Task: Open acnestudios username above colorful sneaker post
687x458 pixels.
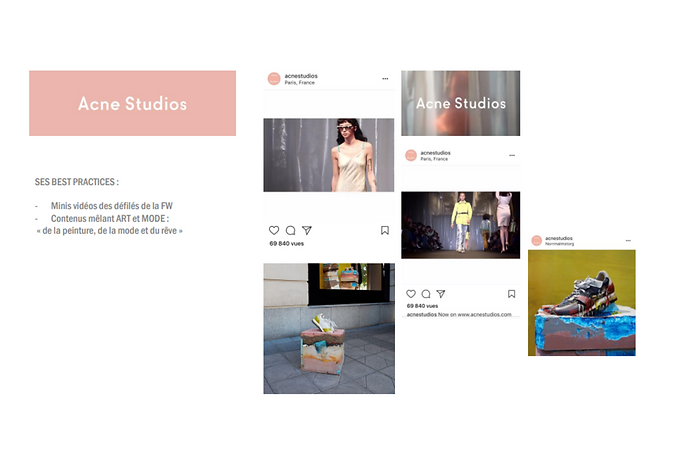Action: click(559, 238)
